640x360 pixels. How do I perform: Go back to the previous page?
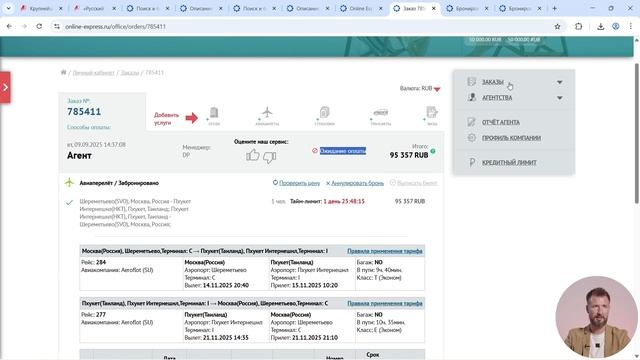tap(9, 26)
